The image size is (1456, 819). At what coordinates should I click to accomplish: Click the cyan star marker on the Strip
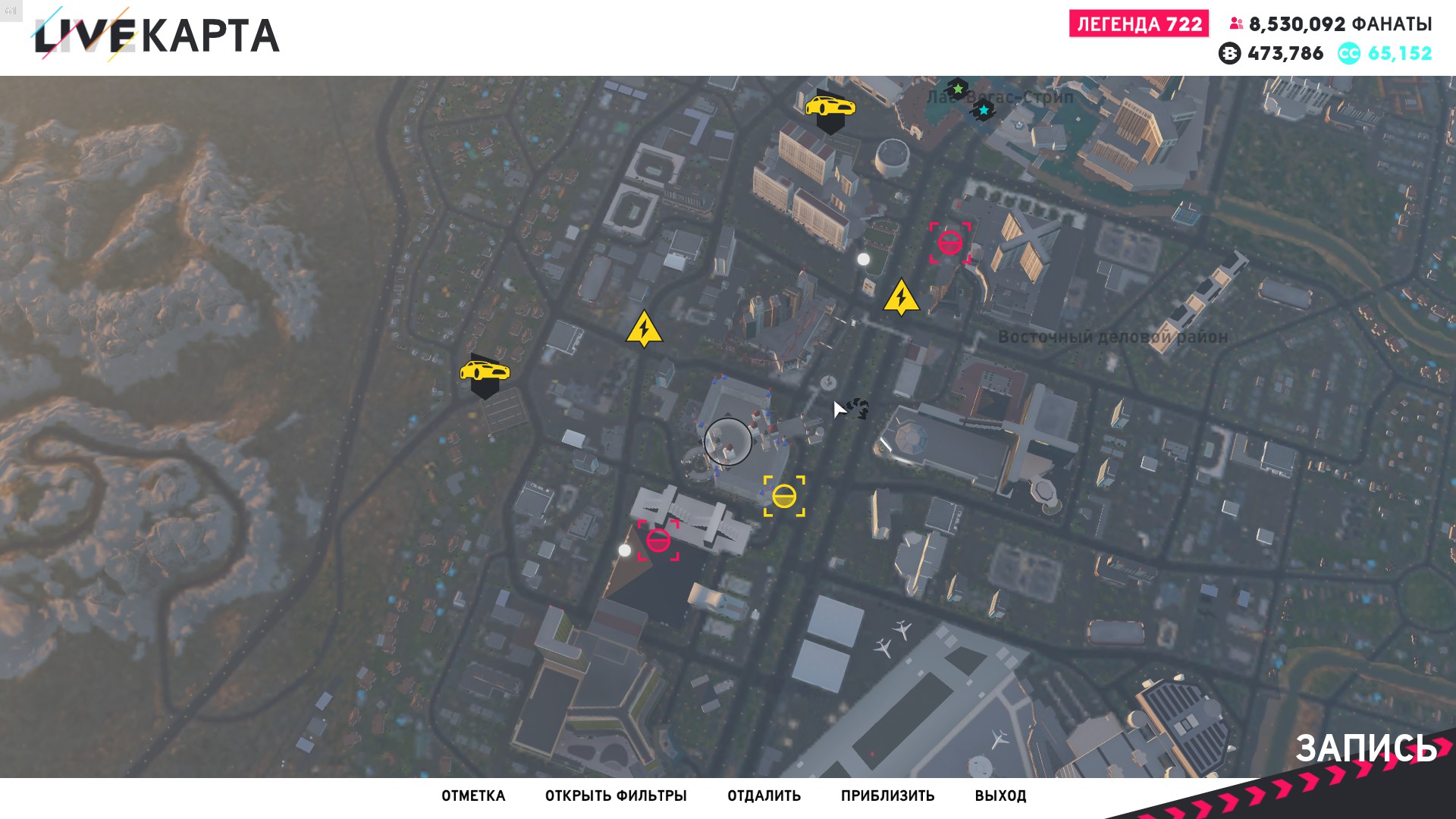click(x=984, y=111)
